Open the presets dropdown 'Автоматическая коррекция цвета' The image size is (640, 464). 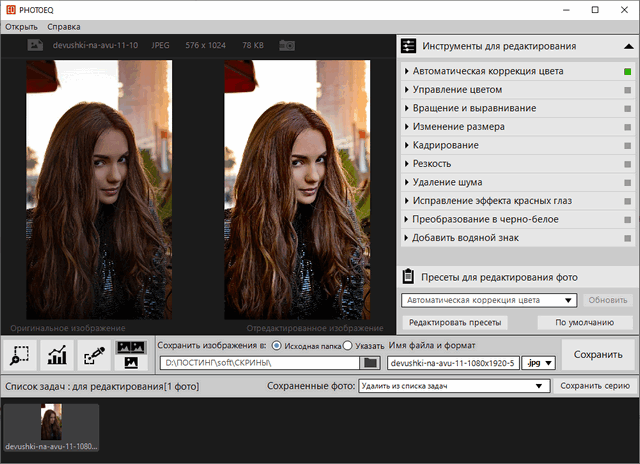(x=488, y=300)
